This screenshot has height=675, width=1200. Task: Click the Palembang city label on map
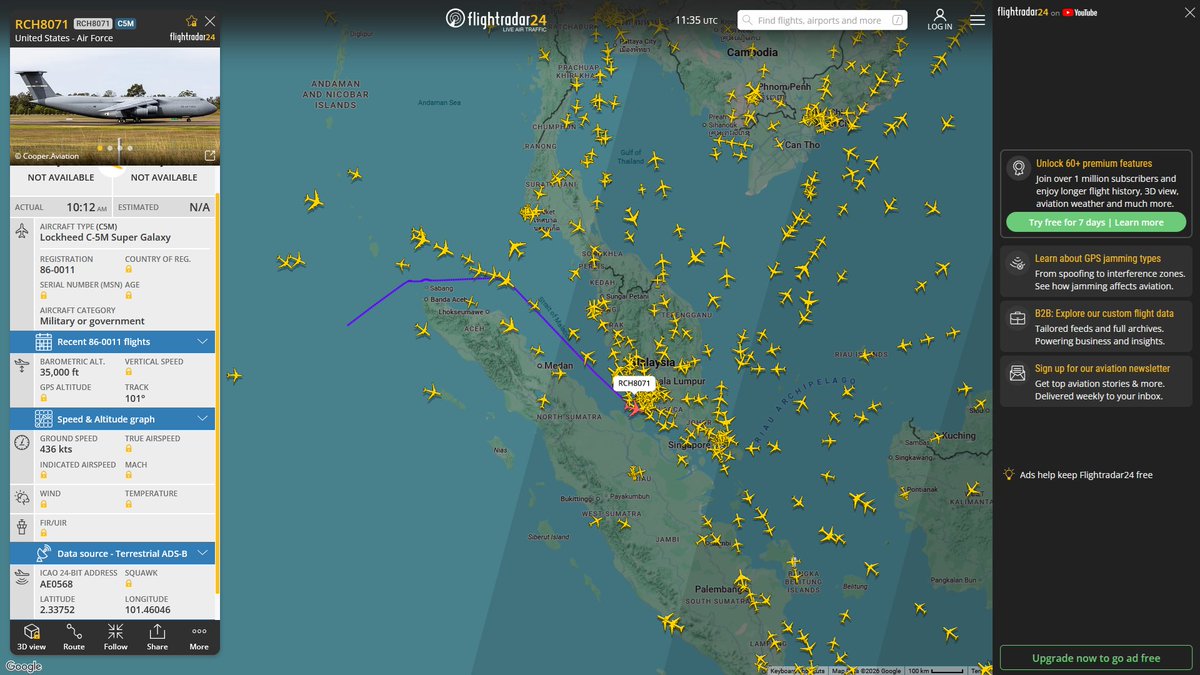(718, 590)
